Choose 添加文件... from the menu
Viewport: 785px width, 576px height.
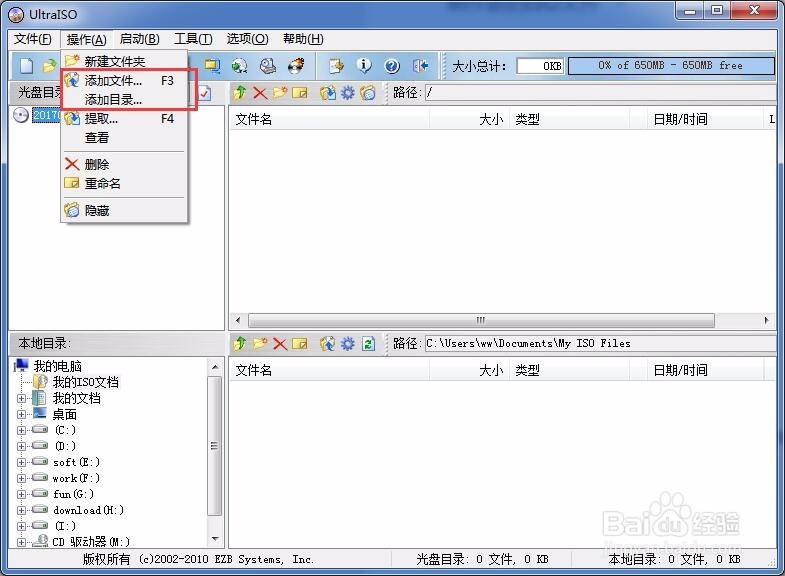[x=124, y=81]
